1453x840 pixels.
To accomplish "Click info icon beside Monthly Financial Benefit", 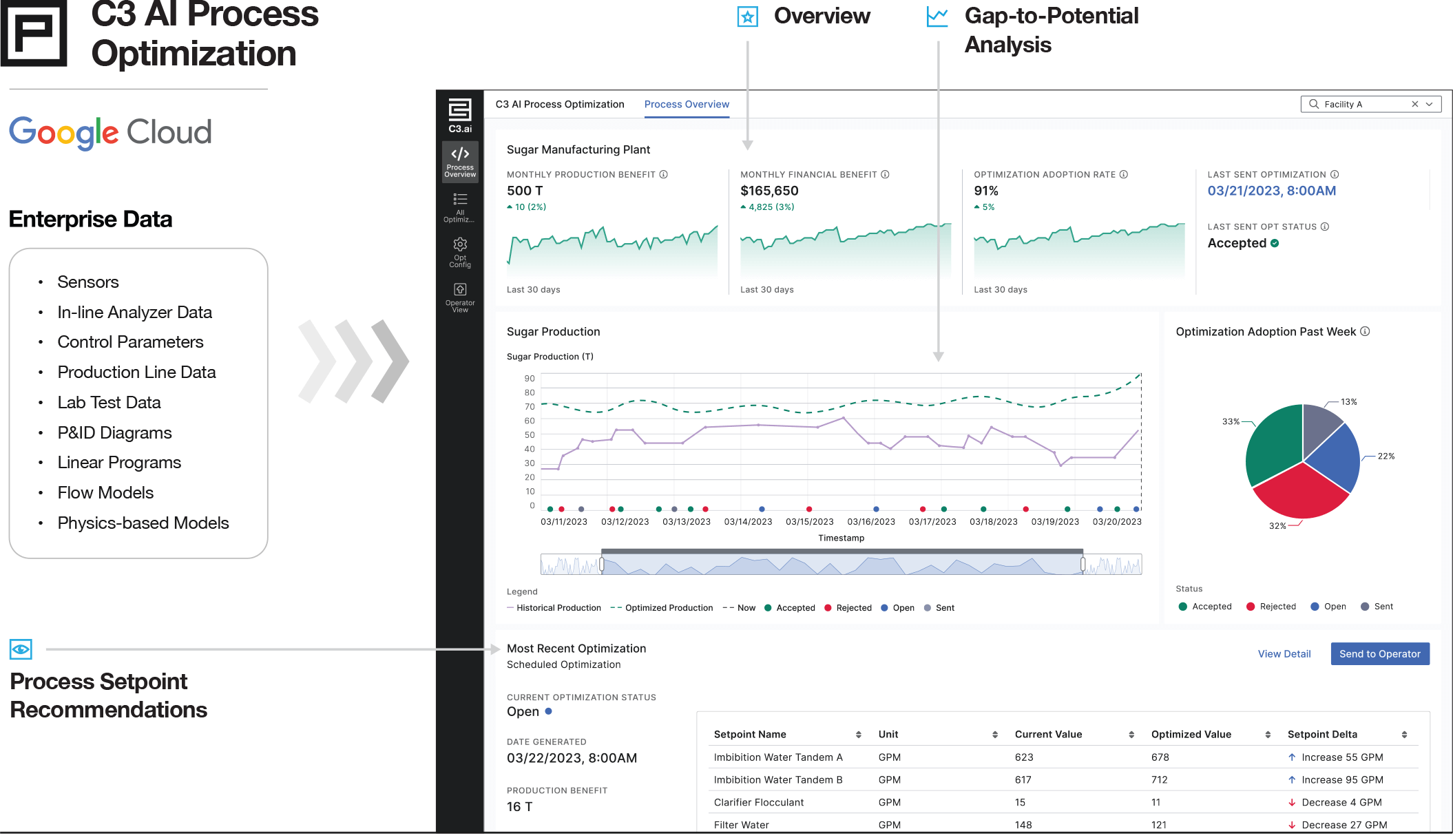I will [886, 174].
